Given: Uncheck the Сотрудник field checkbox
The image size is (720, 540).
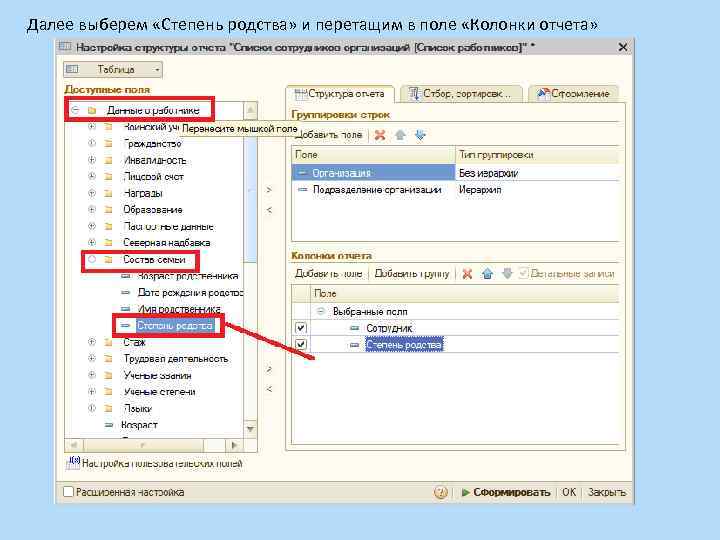Looking at the screenshot, I should click(x=301, y=328).
